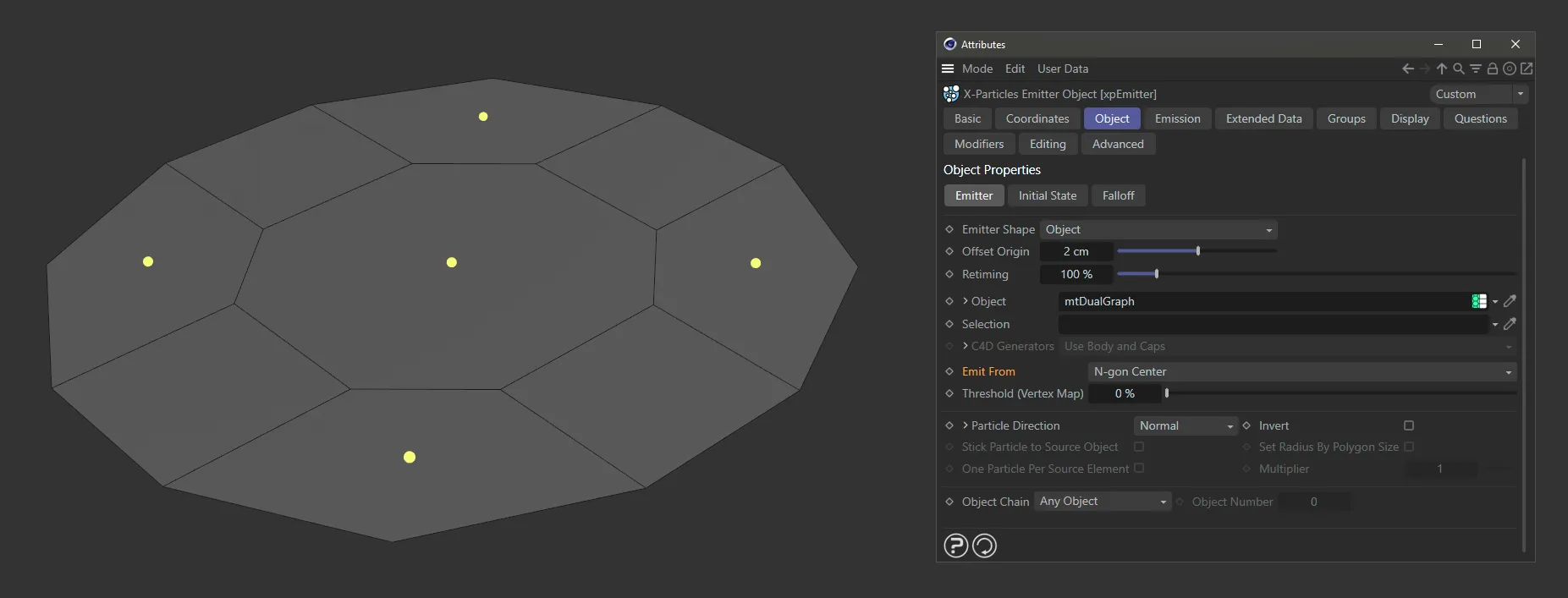This screenshot has height=598, width=1568.
Task: Toggle keyframe diamond beside Offset Origin
Action: pyautogui.click(x=949, y=251)
